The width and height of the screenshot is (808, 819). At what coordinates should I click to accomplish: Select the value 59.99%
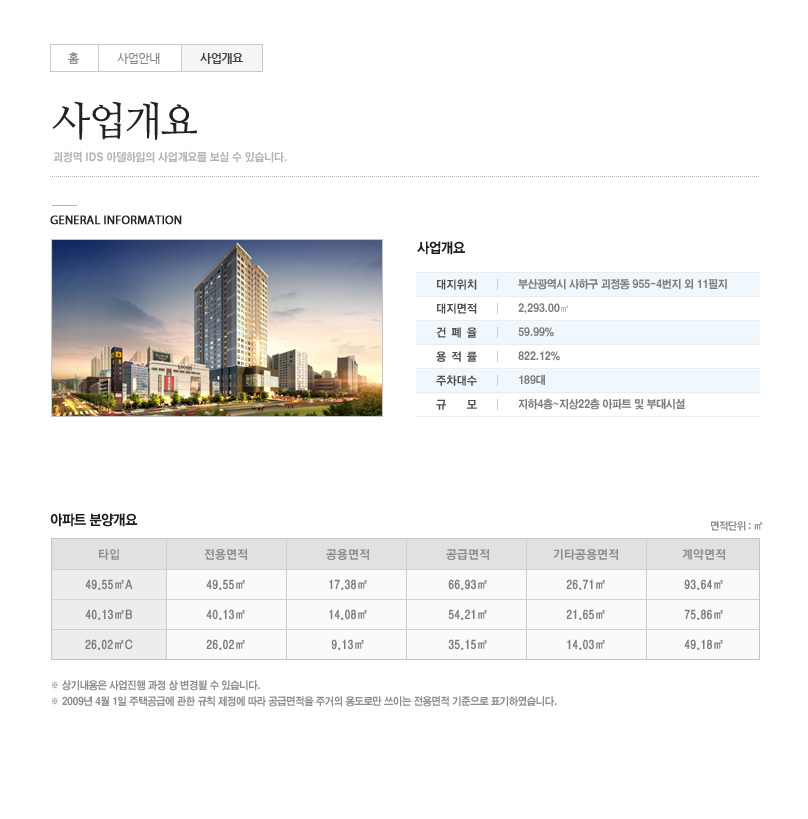coord(536,332)
